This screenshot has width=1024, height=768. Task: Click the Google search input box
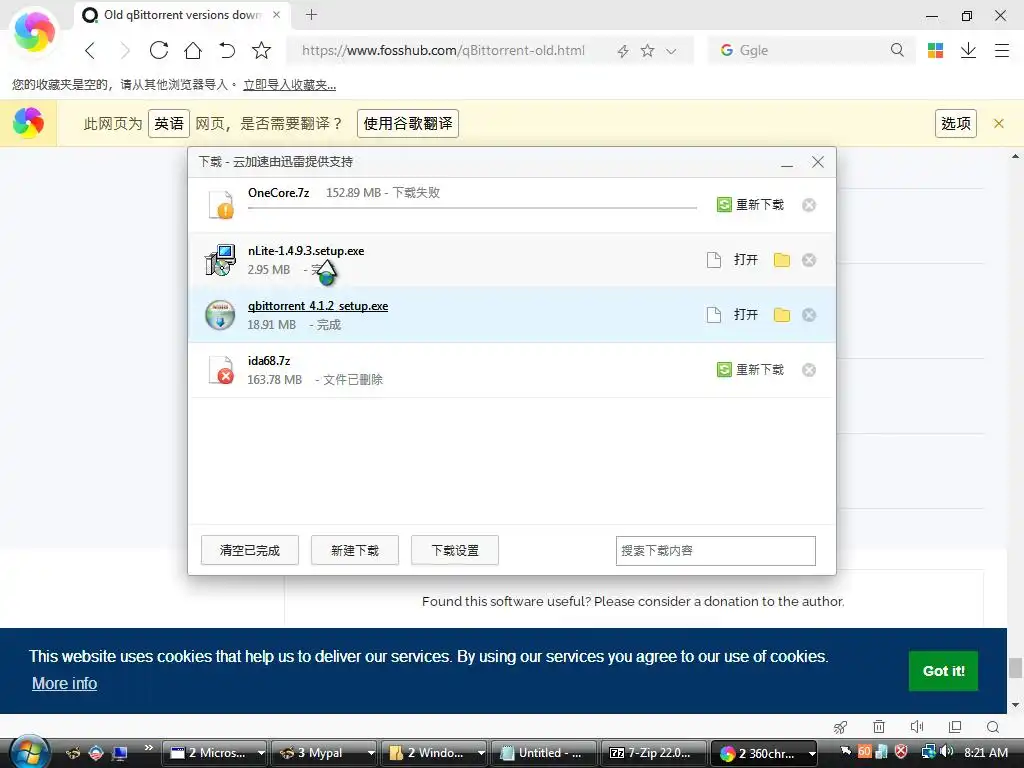pyautogui.click(x=813, y=50)
